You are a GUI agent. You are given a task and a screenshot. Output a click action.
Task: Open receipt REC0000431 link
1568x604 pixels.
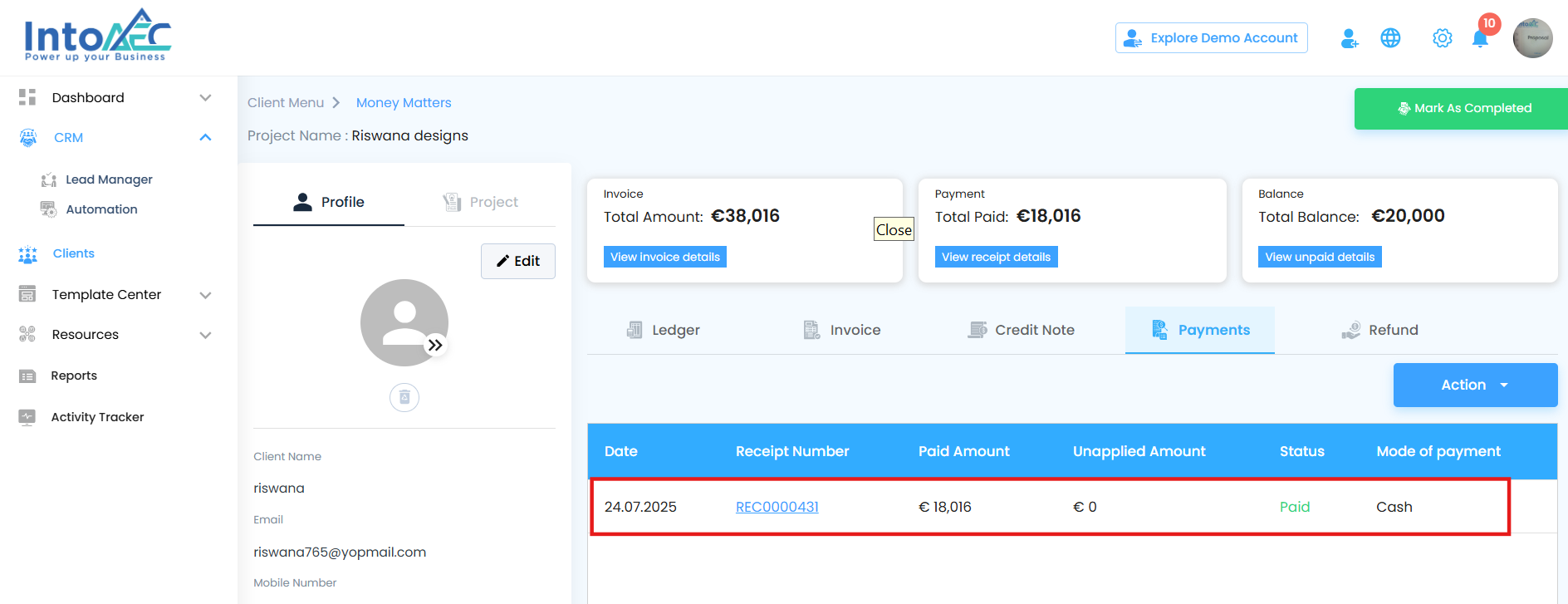[777, 507]
